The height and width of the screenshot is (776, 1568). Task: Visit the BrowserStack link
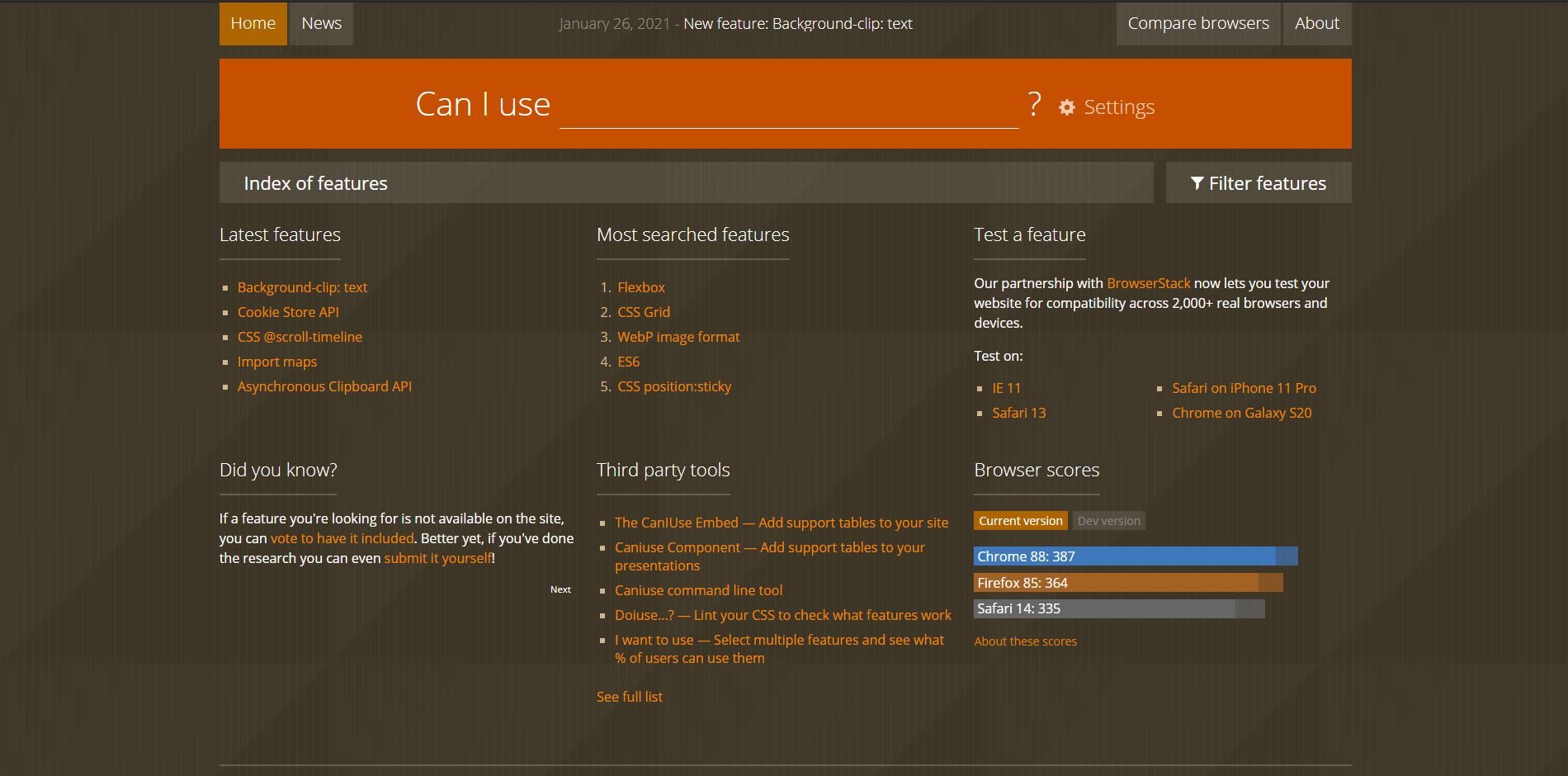[1149, 283]
